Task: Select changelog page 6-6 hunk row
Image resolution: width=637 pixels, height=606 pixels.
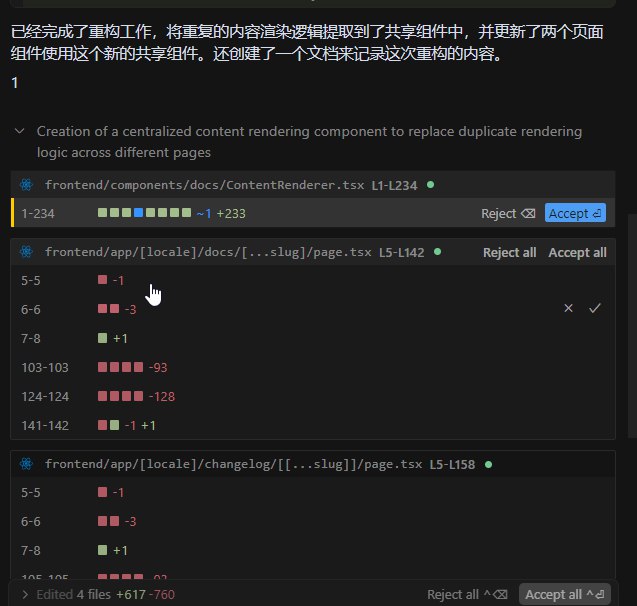Action: tap(313, 521)
